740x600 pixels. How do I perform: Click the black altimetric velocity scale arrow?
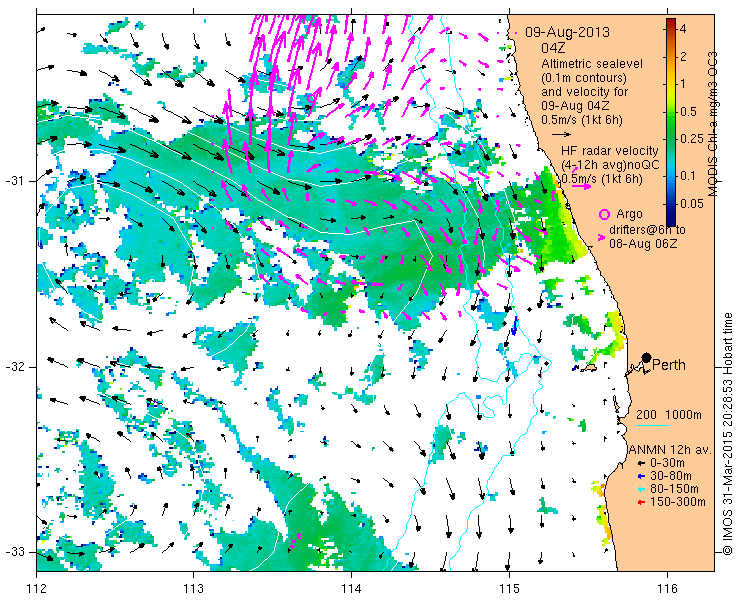[562, 135]
